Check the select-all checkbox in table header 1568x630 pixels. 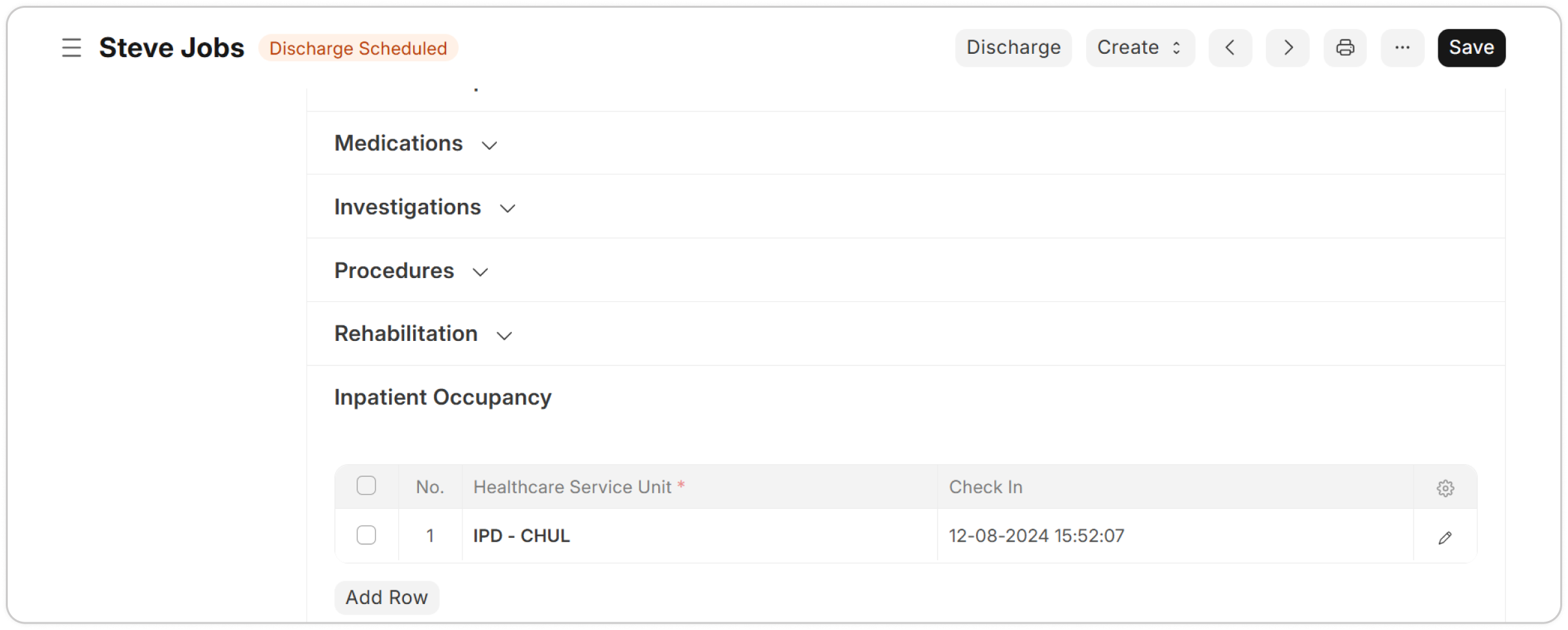click(x=367, y=485)
